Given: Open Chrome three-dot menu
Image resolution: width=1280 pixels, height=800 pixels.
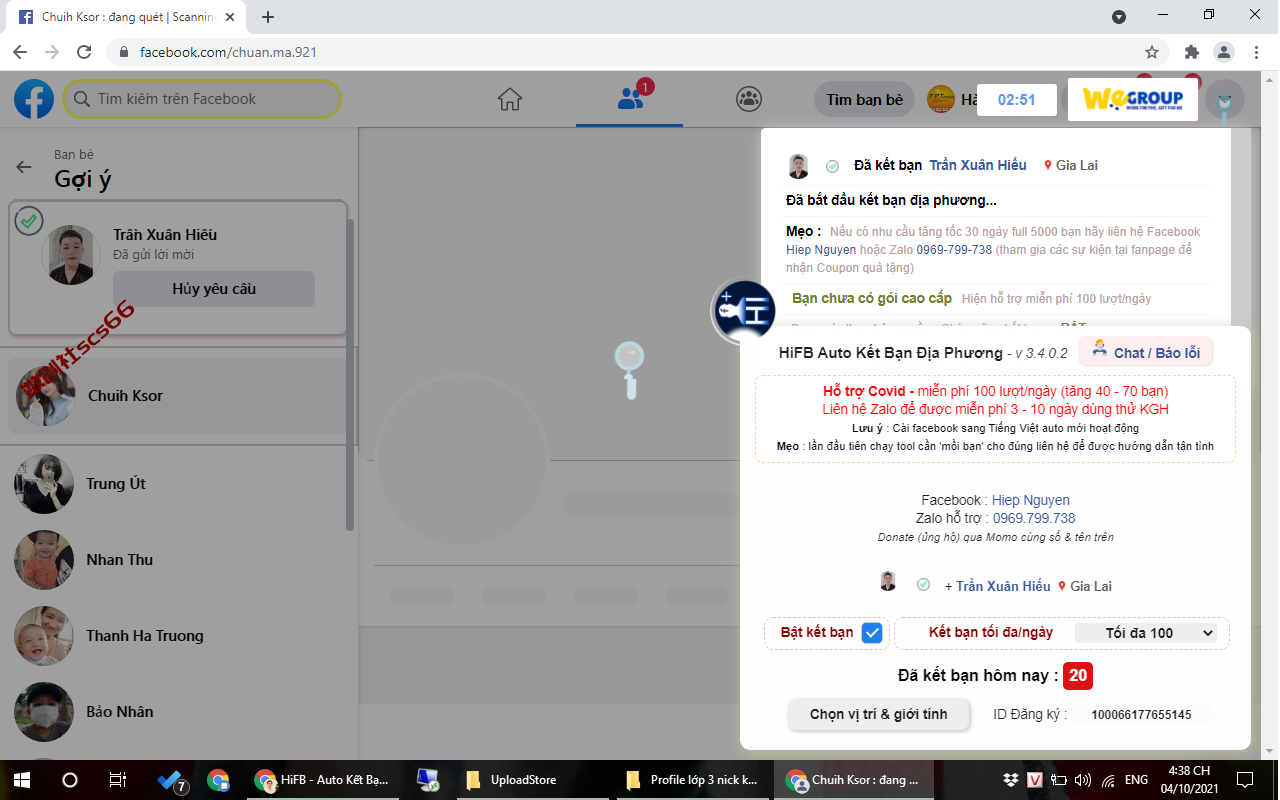Looking at the screenshot, I should (1256, 52).
